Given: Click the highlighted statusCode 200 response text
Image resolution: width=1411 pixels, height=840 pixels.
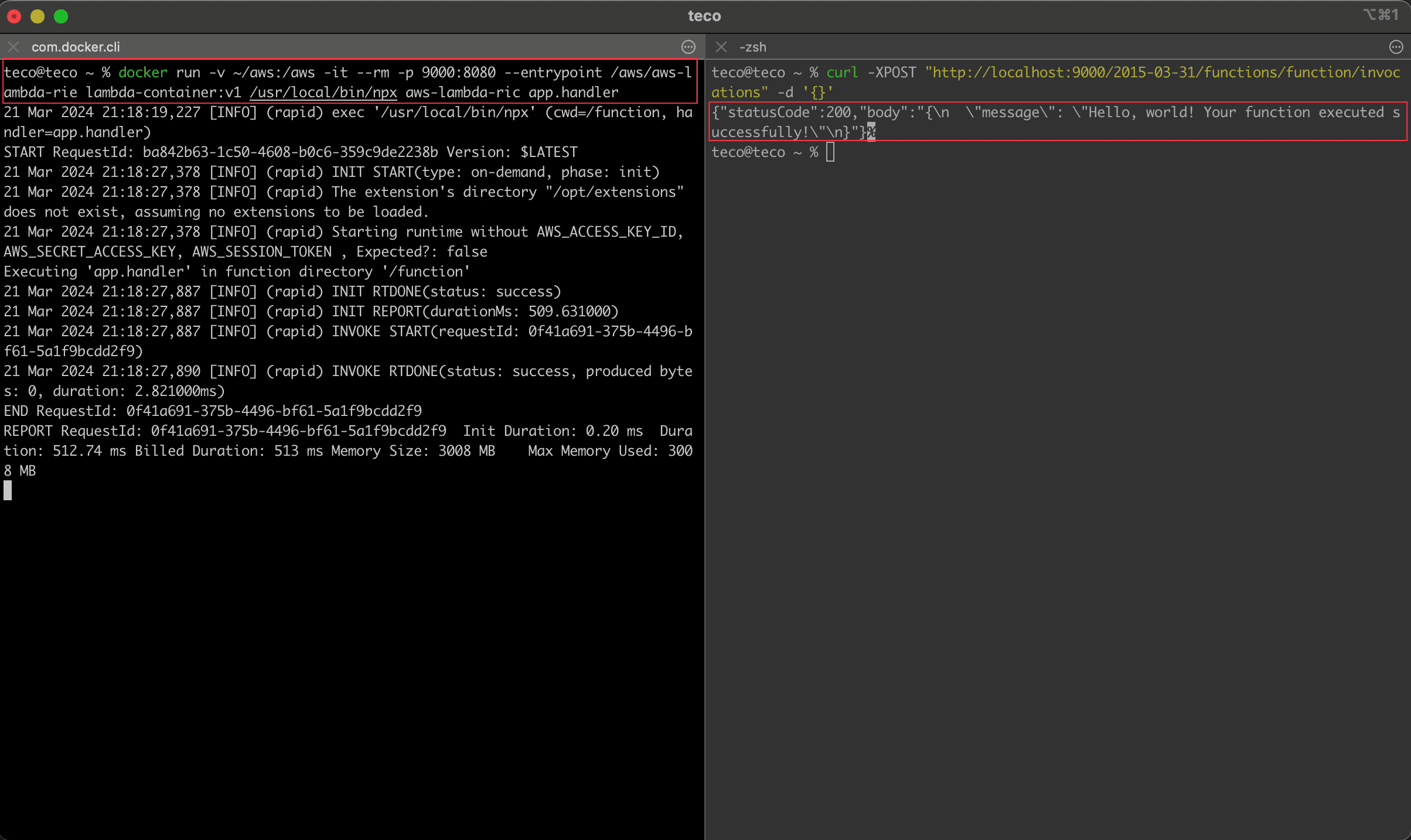Looking at the screenshot, I should point(1055,121).
